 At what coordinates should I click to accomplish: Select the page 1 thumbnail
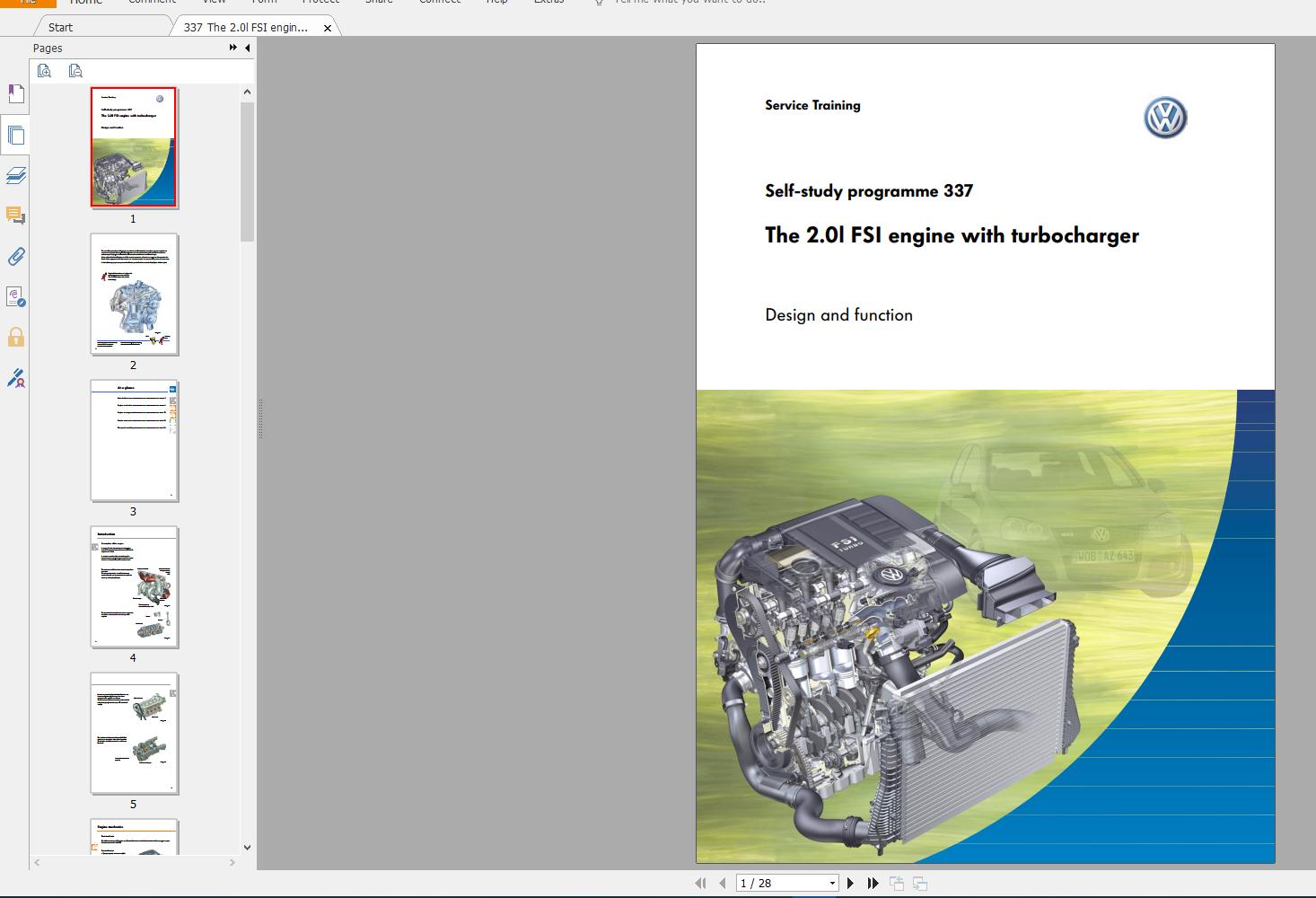[134, 147]
